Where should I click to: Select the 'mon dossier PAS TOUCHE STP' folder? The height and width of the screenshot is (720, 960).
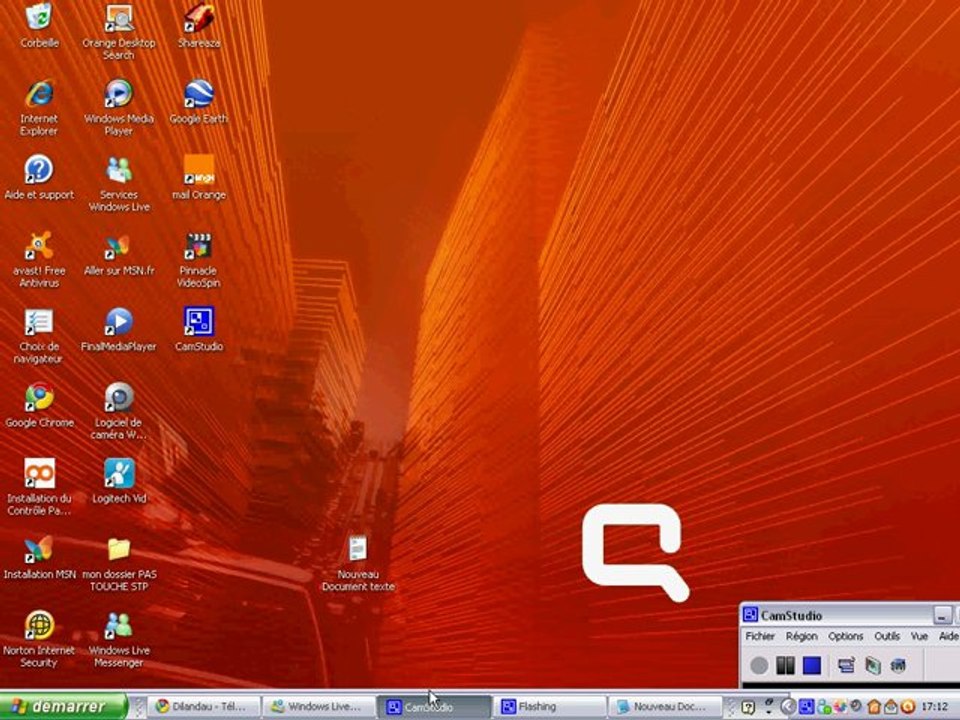click(119, 562)
